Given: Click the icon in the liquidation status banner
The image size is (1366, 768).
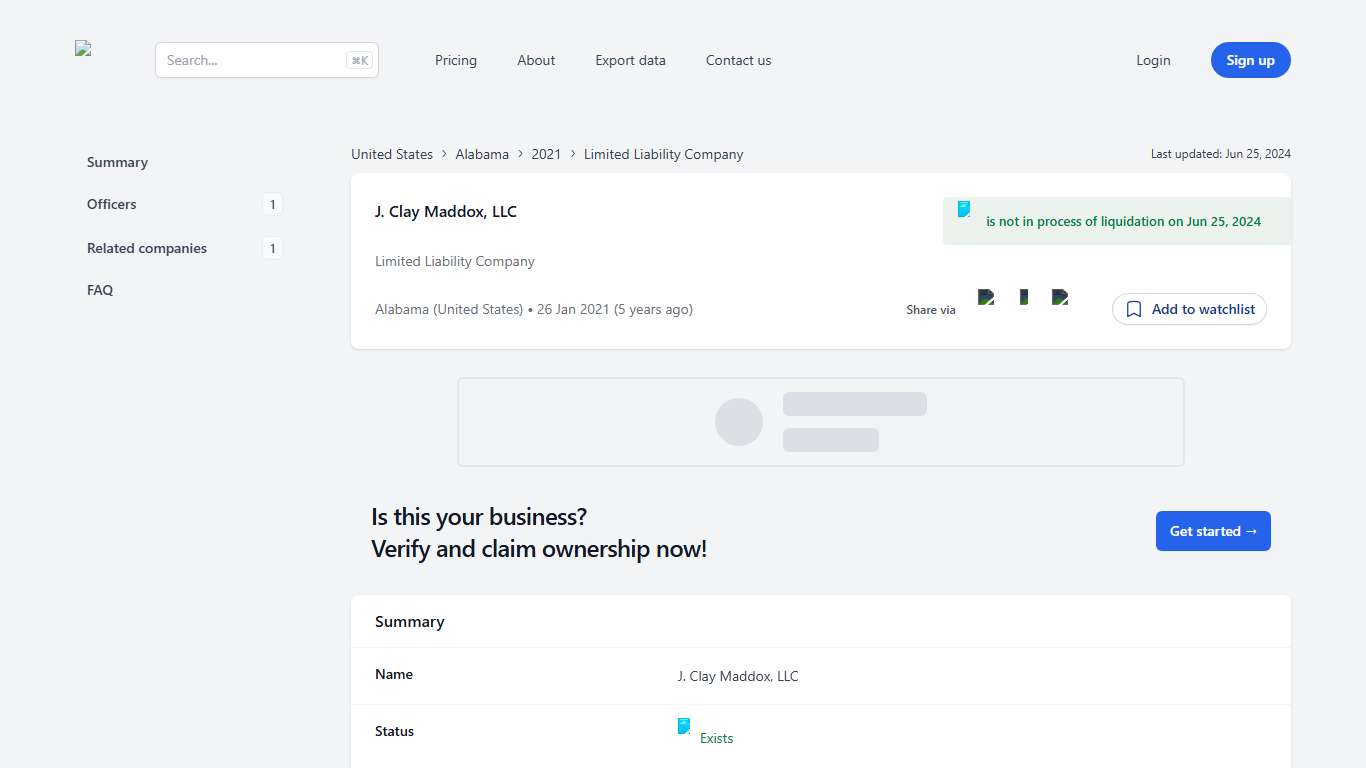Looking at the screenshot, I should pyautogui.click(x=964, y=209).
